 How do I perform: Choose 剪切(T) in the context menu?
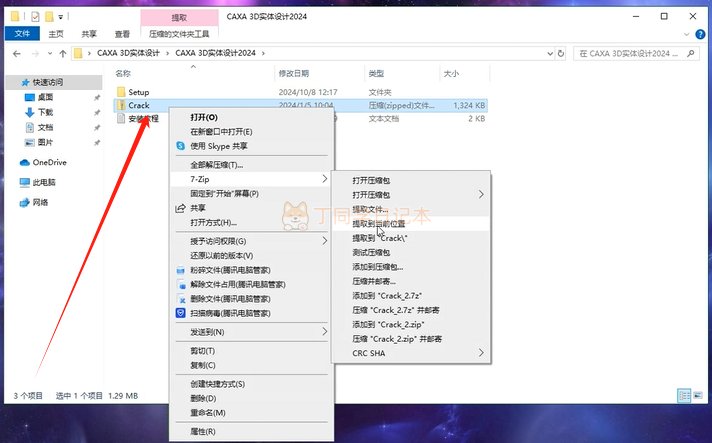coord(203,351)
